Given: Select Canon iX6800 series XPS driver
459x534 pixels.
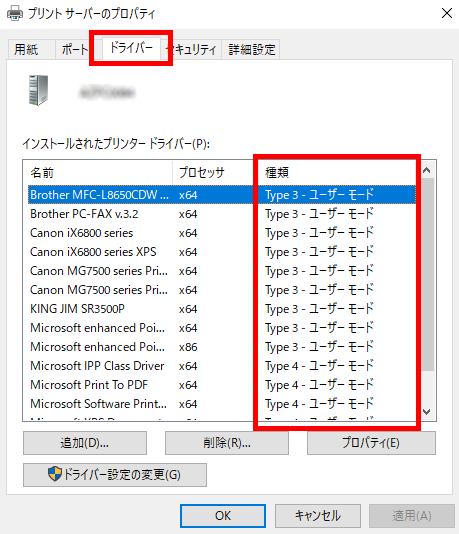Looking at the screenshot, I should pyautogui.click(x=222, y=252).
